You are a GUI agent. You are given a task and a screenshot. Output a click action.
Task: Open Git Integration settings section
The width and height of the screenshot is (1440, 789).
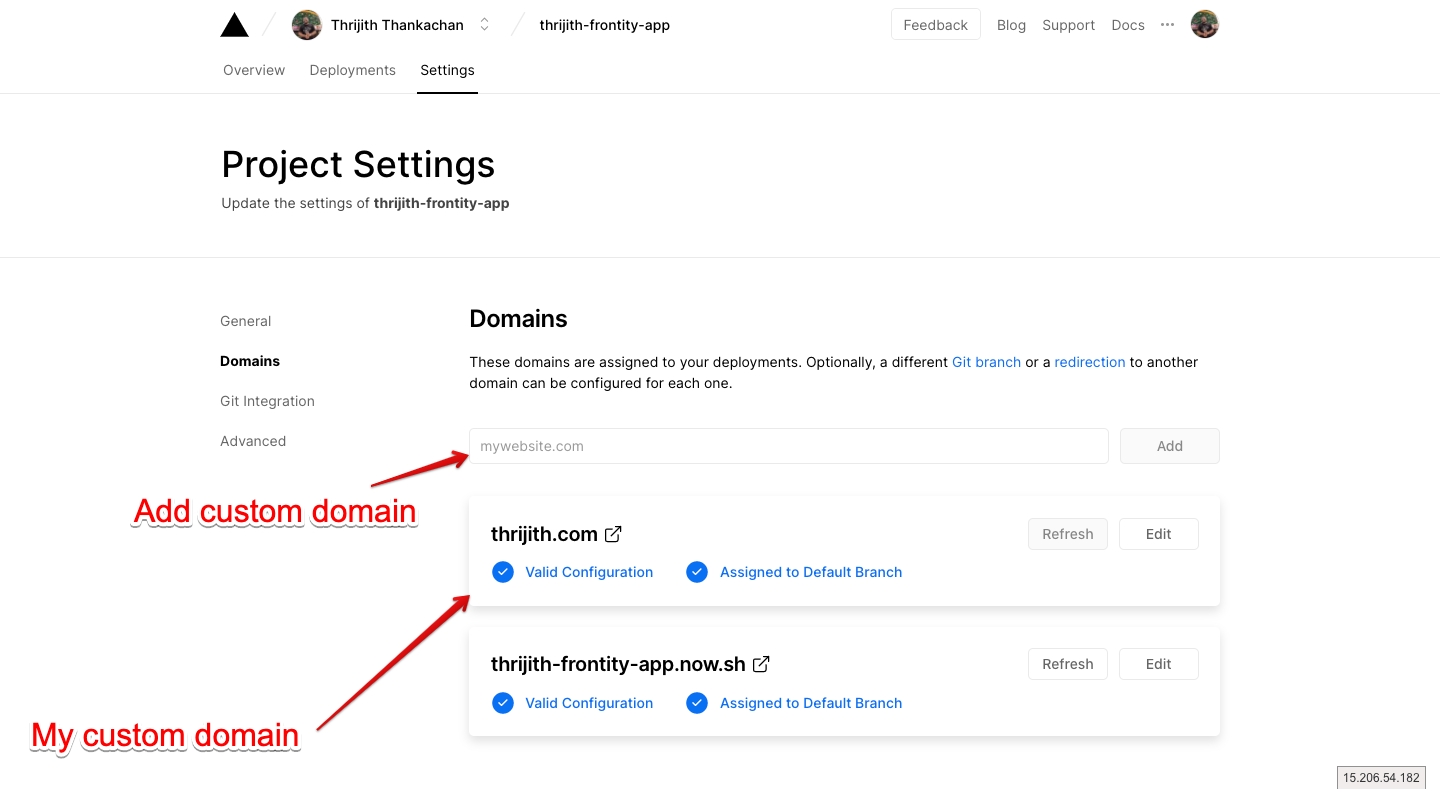point(267,401)
